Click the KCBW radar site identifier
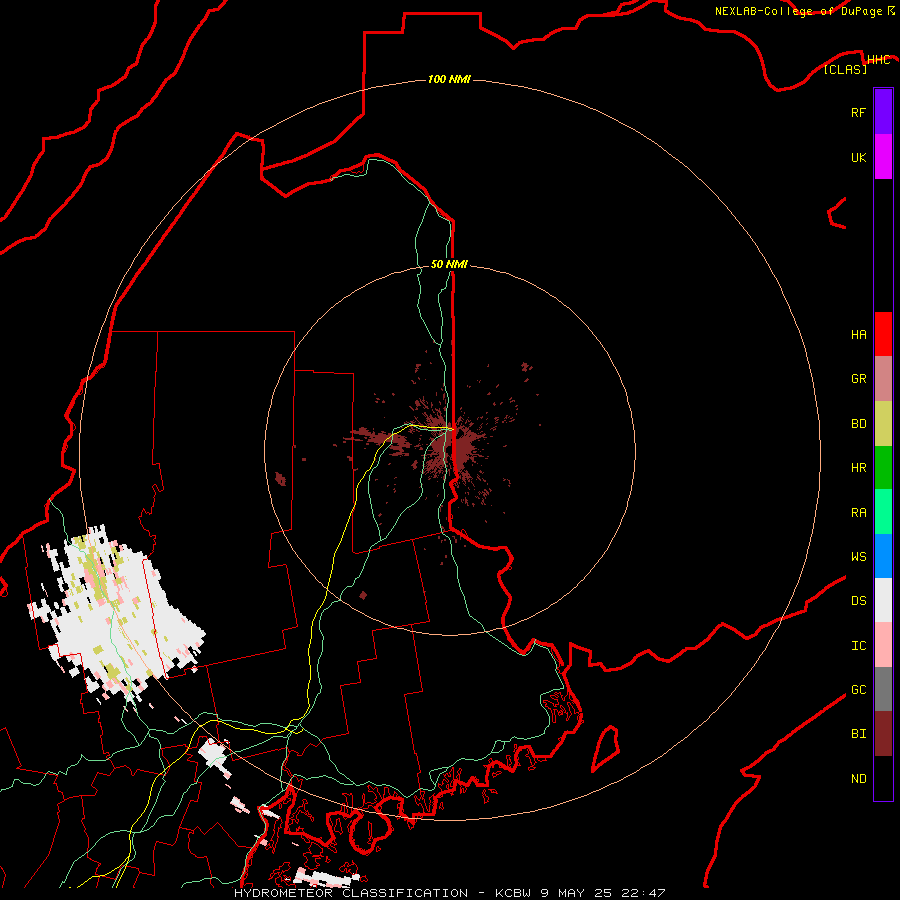 (514, 893)
